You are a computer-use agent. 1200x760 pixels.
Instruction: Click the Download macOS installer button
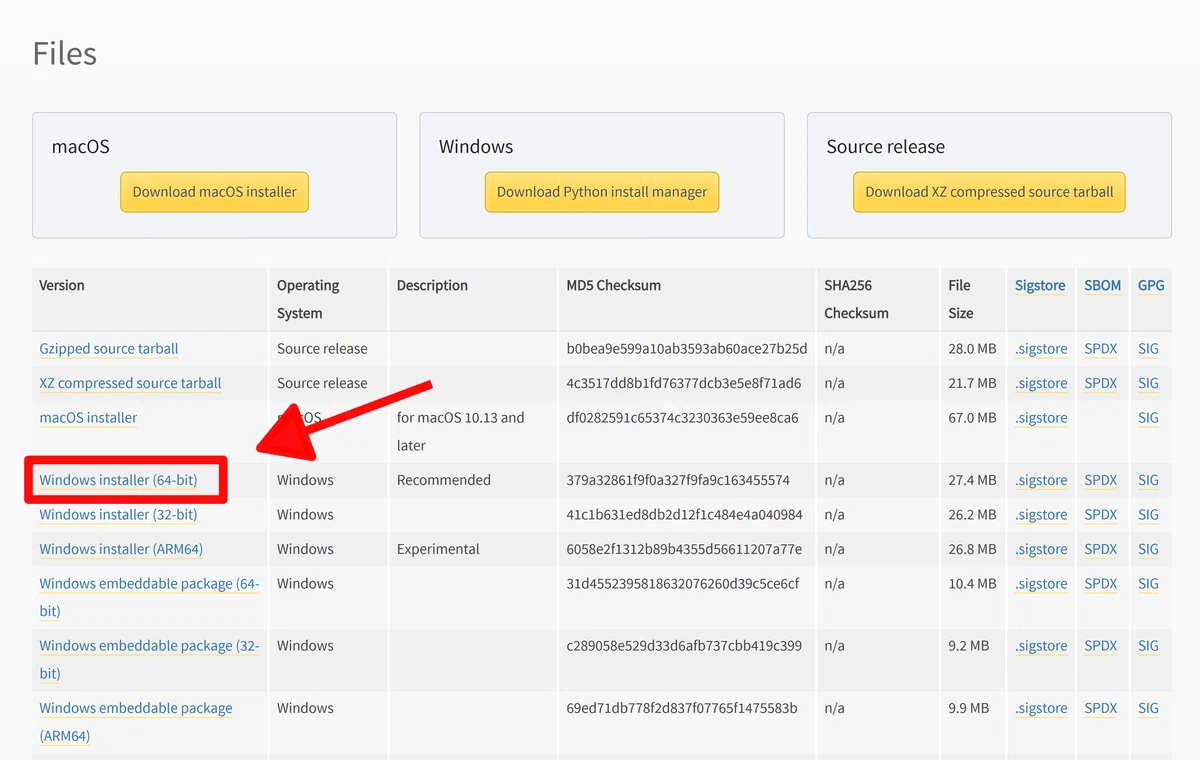(214, 192)
